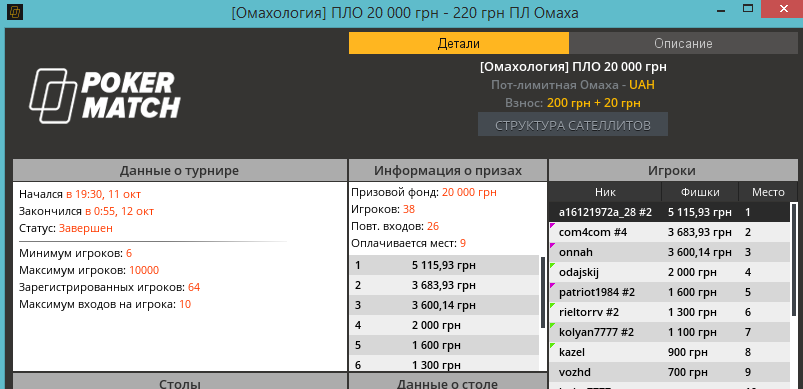803x389 pixels.
Task: Click kazel chips 900 грн cell
Action: (x=688, y=352)
